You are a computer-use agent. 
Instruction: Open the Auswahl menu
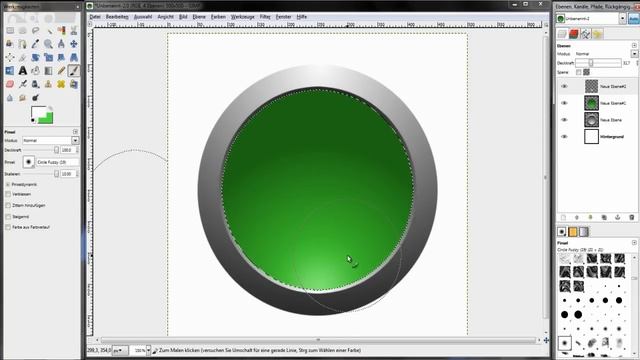(x=143, y=17)
